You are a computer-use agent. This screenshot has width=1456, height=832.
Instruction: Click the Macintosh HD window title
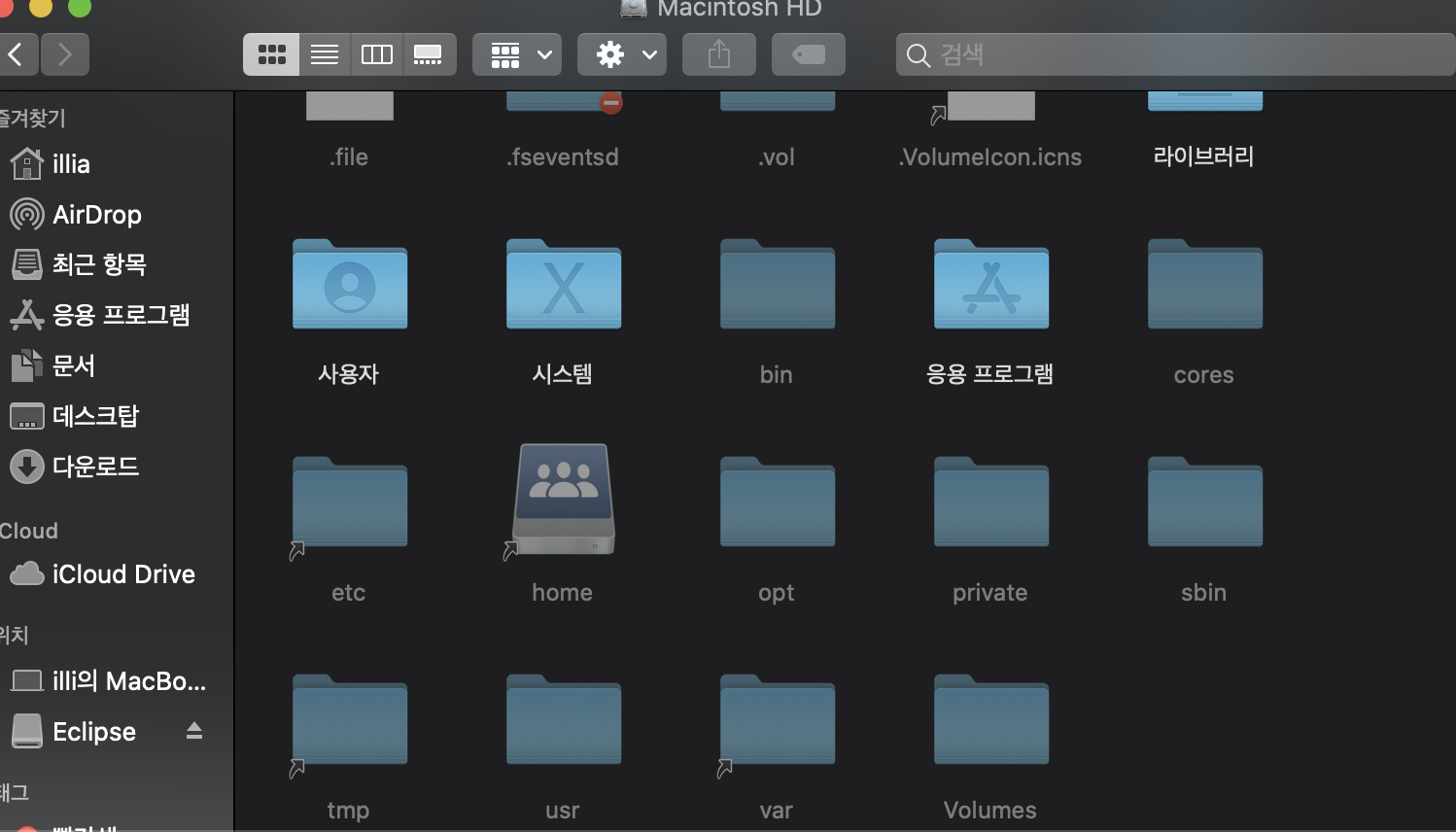(x=740, y=9)
